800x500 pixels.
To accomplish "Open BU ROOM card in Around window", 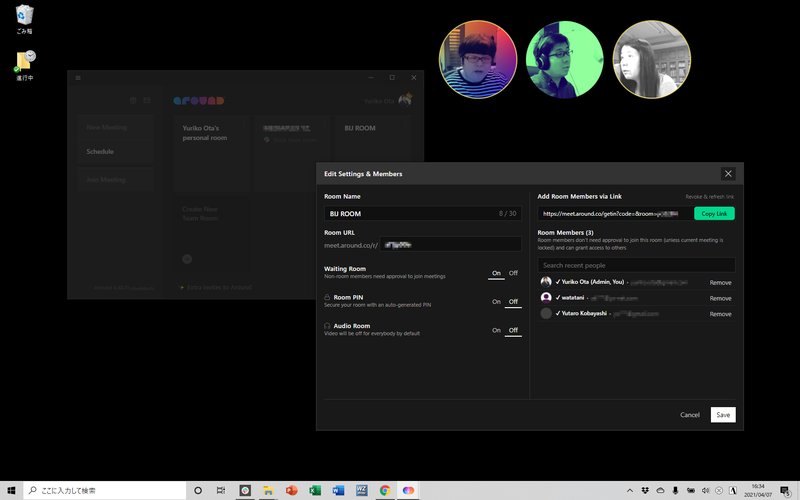I will (x=373, y=138).
